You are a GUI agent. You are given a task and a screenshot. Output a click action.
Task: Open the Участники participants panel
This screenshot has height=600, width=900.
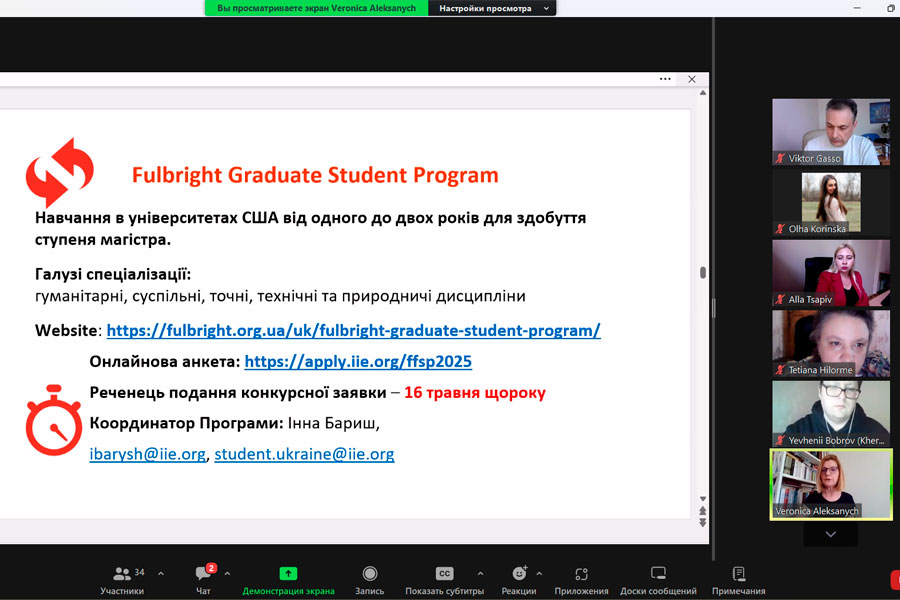pyautogui.click(x=122, y=580)
